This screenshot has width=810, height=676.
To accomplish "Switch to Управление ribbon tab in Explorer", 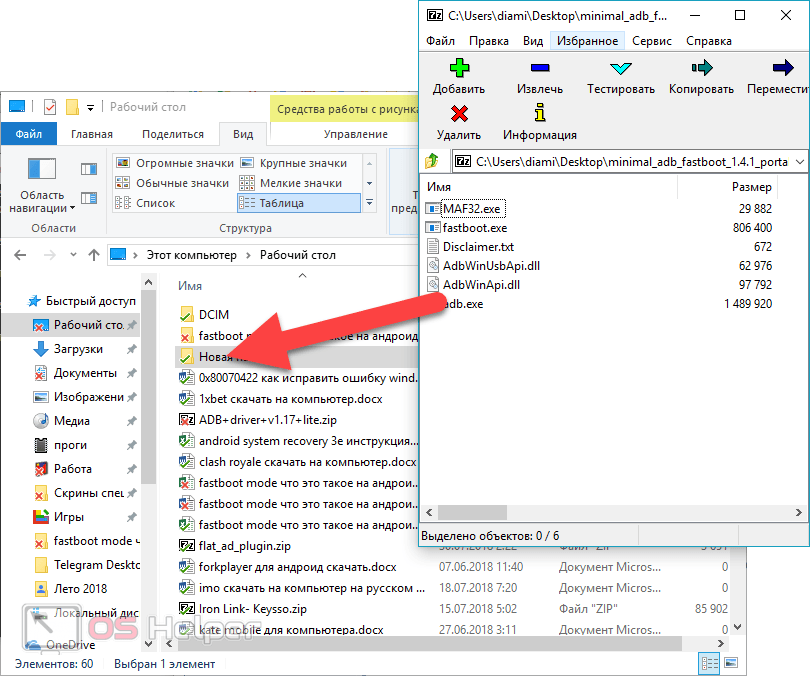I will 355,134.
